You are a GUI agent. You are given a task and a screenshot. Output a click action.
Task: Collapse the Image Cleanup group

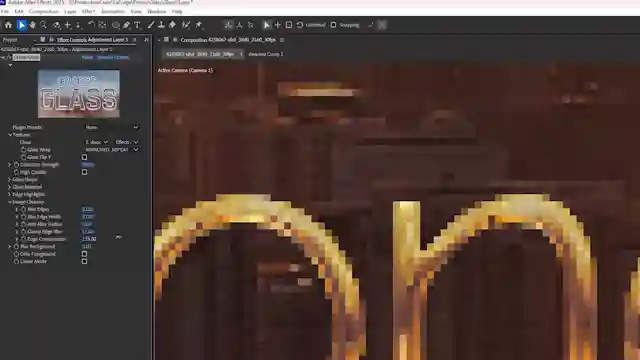click(10, 202)
